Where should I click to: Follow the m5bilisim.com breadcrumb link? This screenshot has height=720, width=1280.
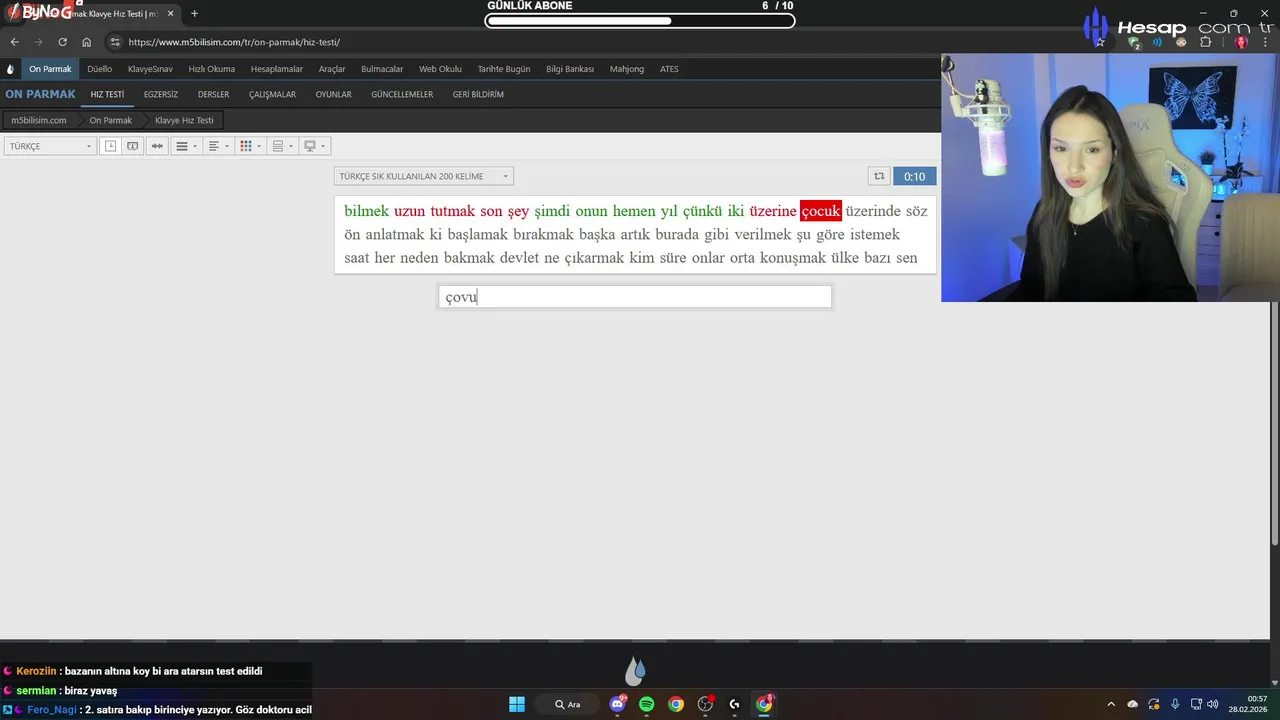[x=39, y=120]
